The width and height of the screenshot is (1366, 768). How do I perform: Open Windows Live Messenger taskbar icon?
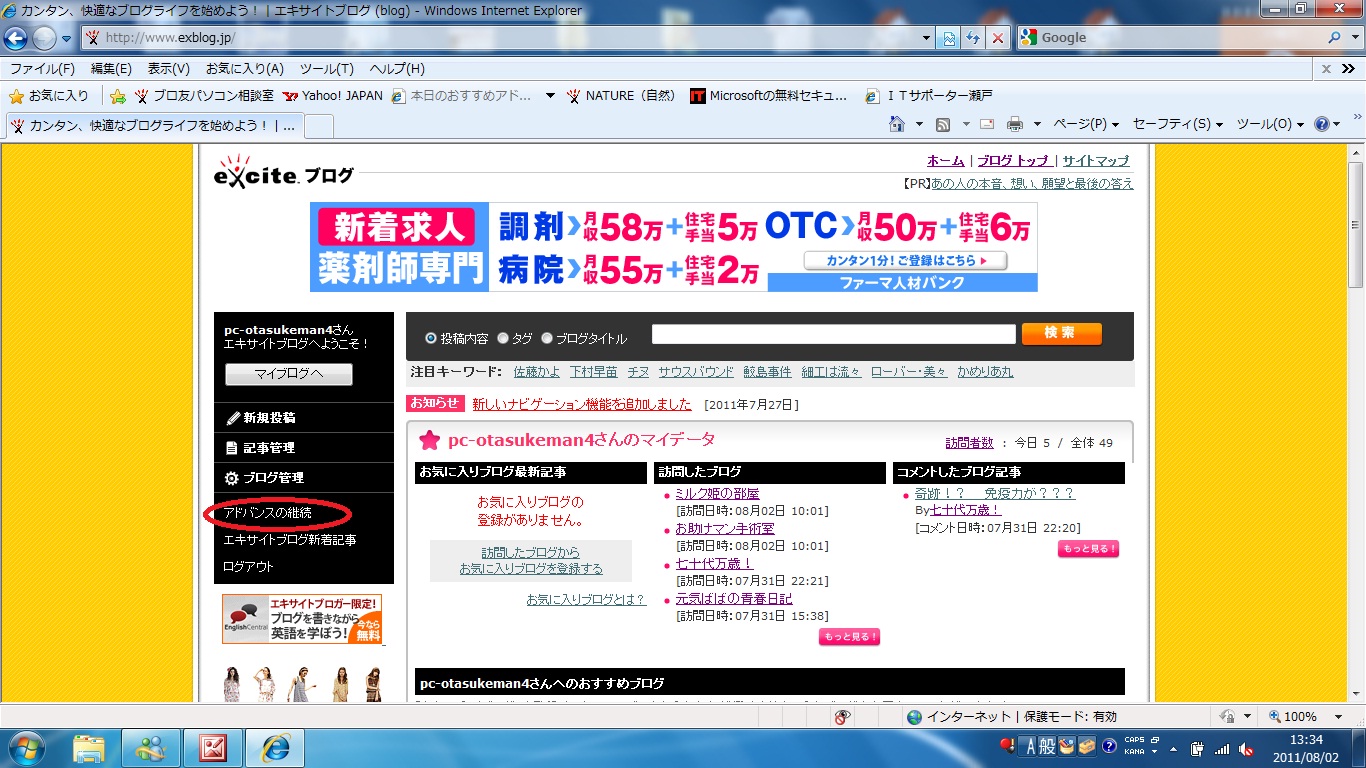point(152,747)
